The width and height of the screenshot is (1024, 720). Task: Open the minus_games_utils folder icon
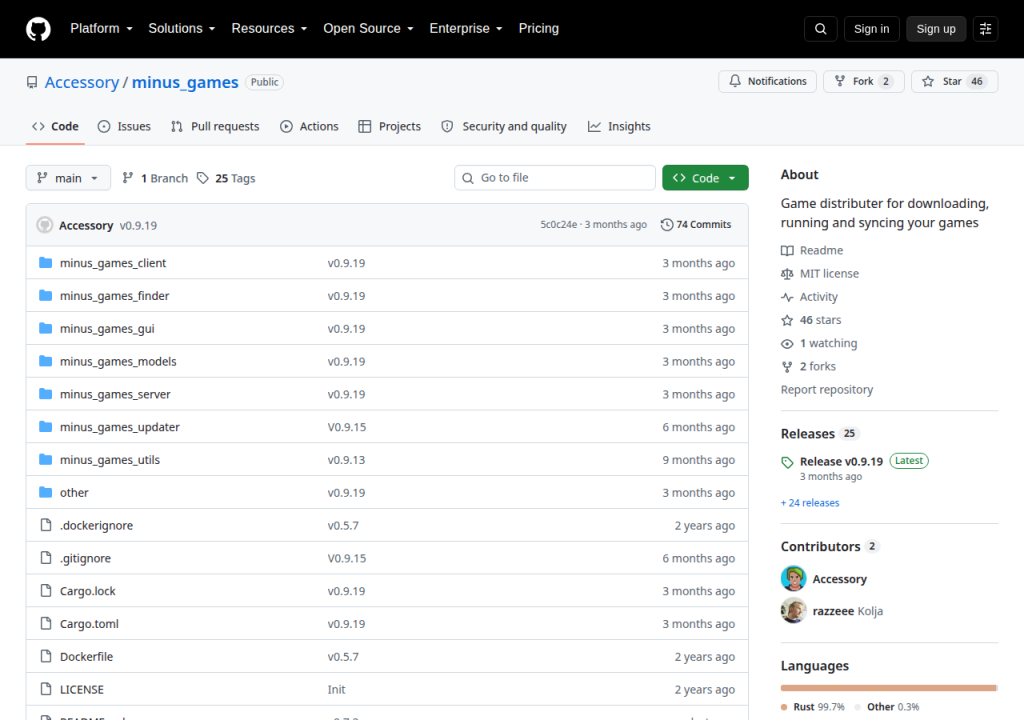[45, 459]
